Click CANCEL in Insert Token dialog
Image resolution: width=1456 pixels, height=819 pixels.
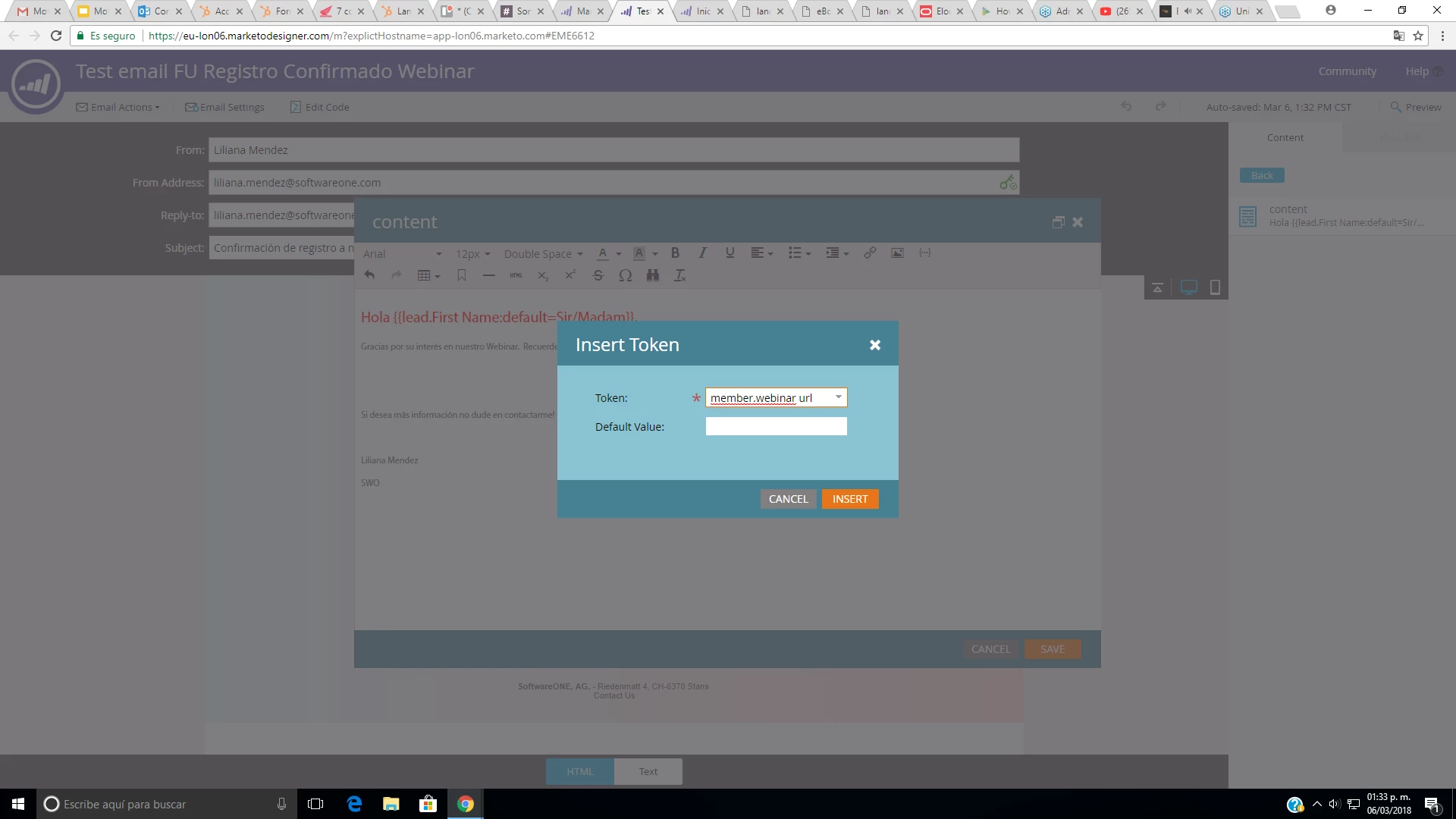tap(788, 499)
